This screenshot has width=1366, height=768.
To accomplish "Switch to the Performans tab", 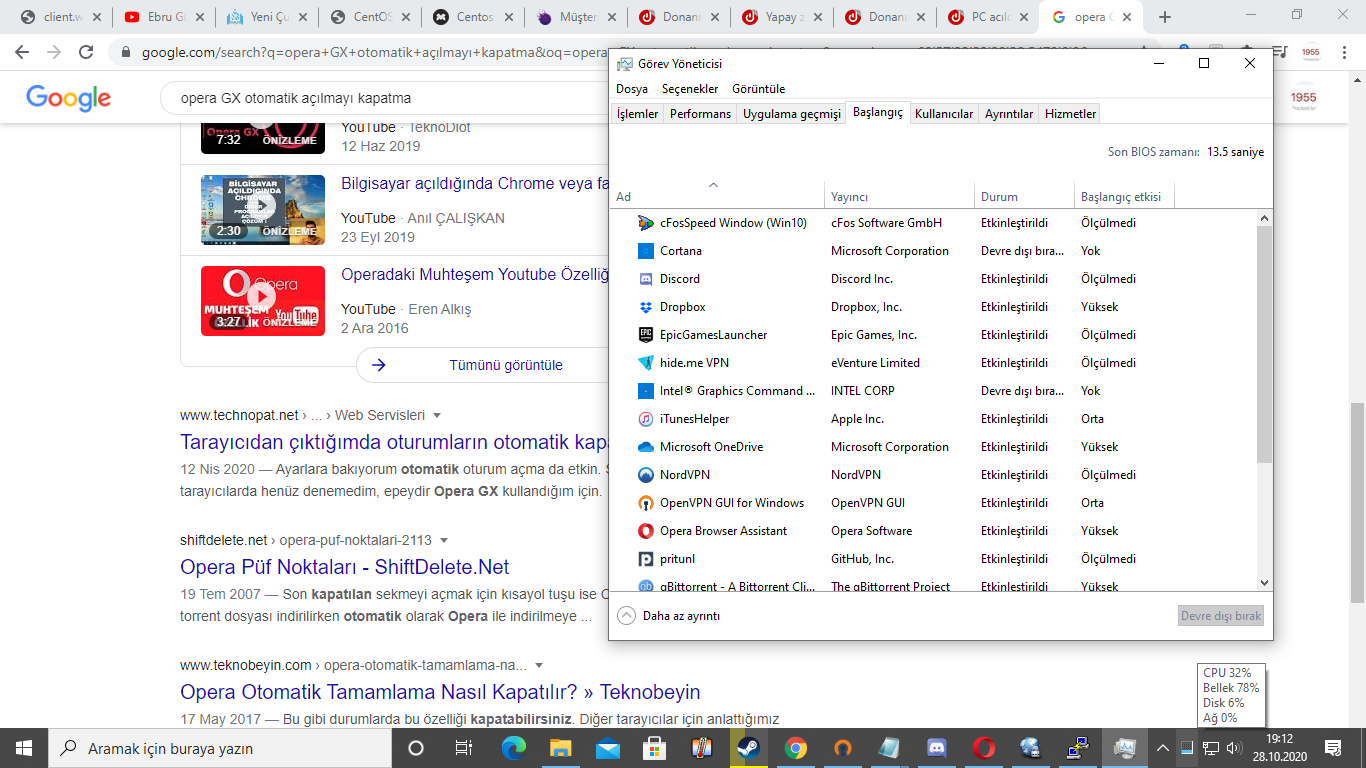I will pos(700,114).
